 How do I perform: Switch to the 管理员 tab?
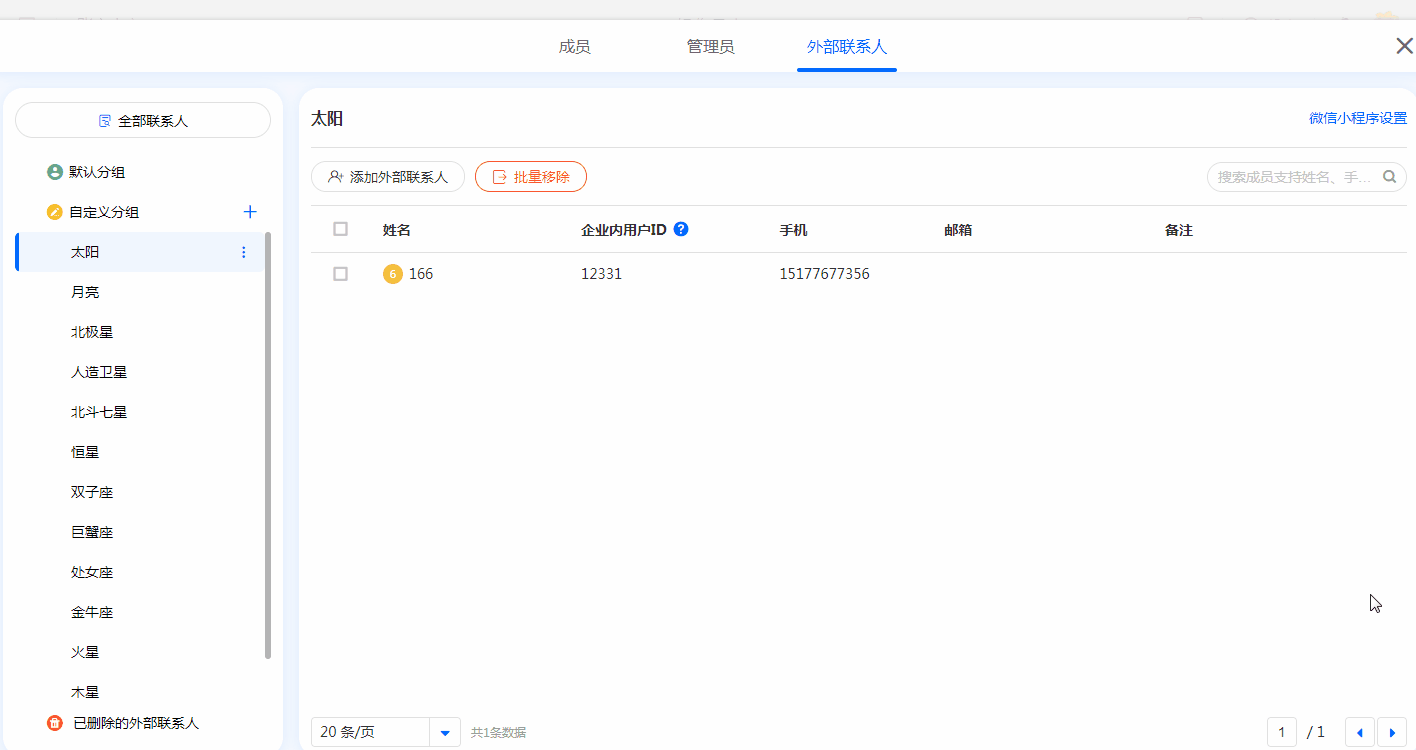click(x=710, y=47)
